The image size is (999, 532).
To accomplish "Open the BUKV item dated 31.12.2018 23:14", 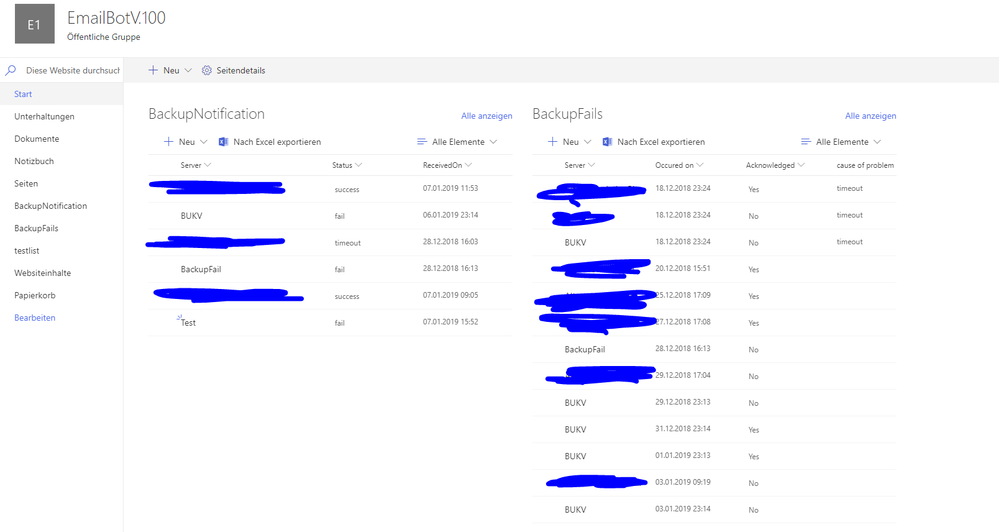I will click(575, 429).
